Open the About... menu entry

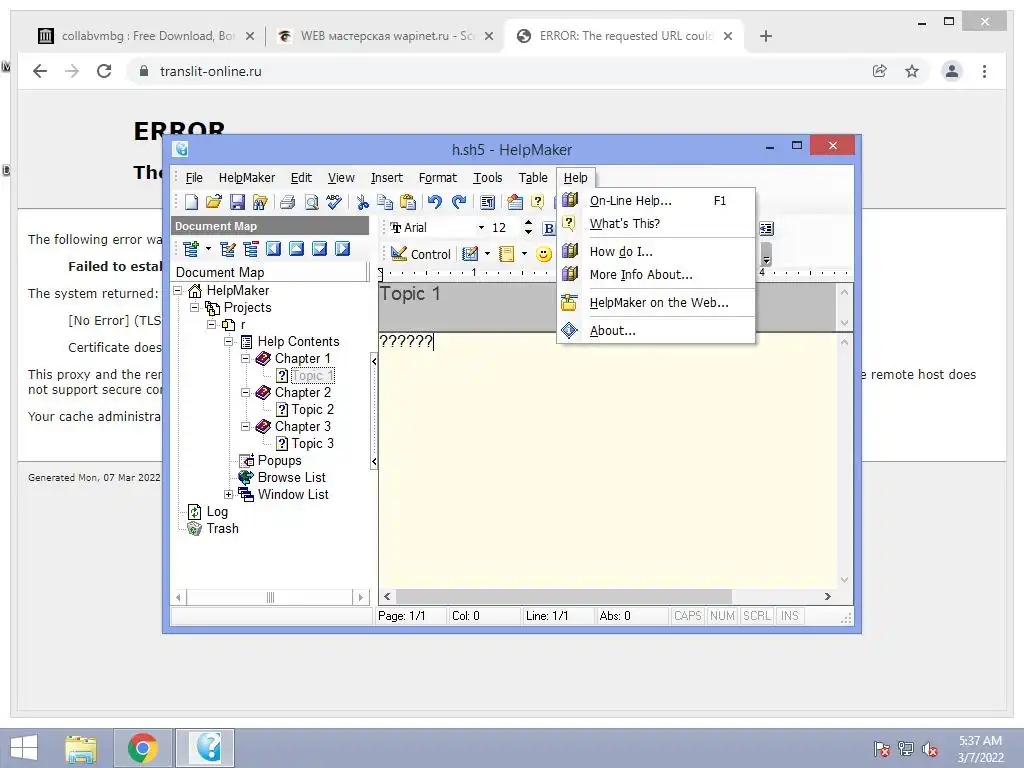click(656, 330)
